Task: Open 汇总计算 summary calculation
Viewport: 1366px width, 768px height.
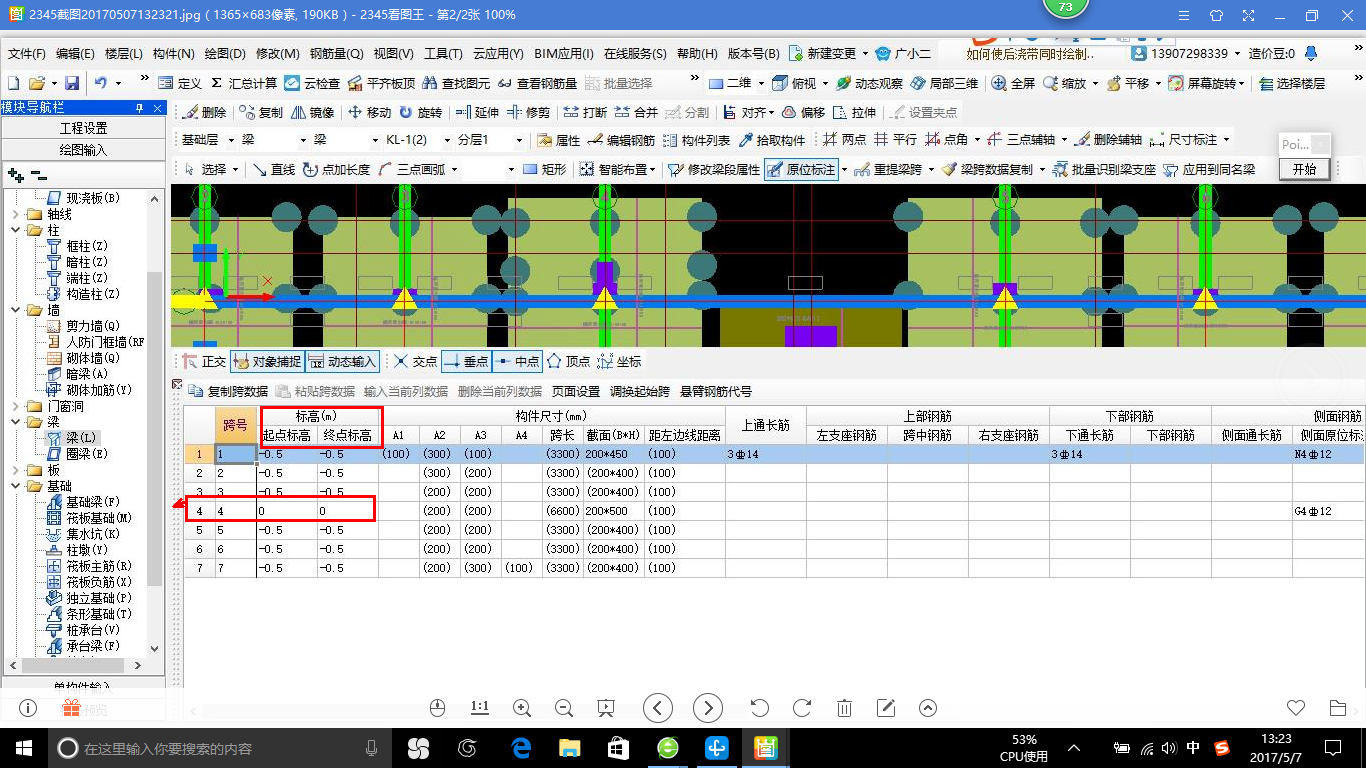Action: pos(243,83)
